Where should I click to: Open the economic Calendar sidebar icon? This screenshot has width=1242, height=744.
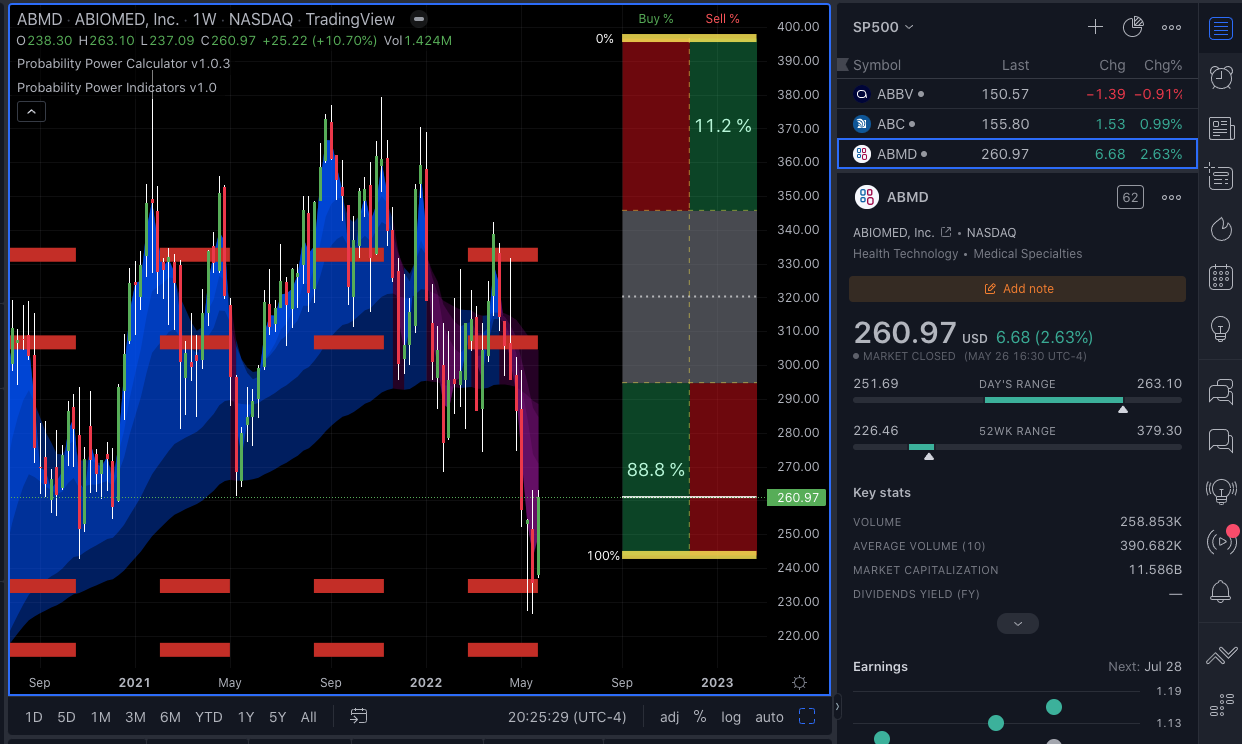1220,277
